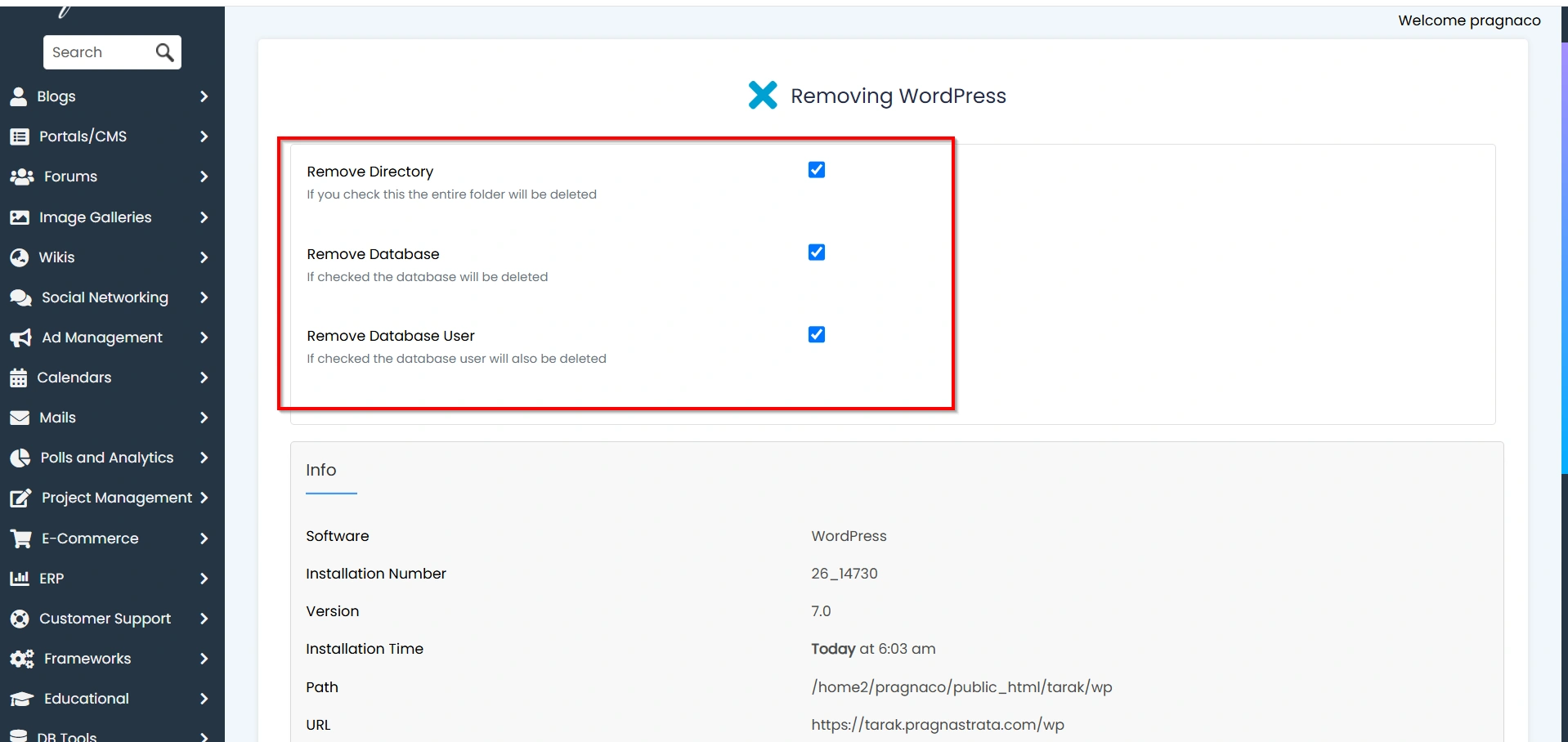The width and height of the screenshot is (1568, 742).
Task: Expand the Portals/CMS category chevron
Action: [204, 136]
